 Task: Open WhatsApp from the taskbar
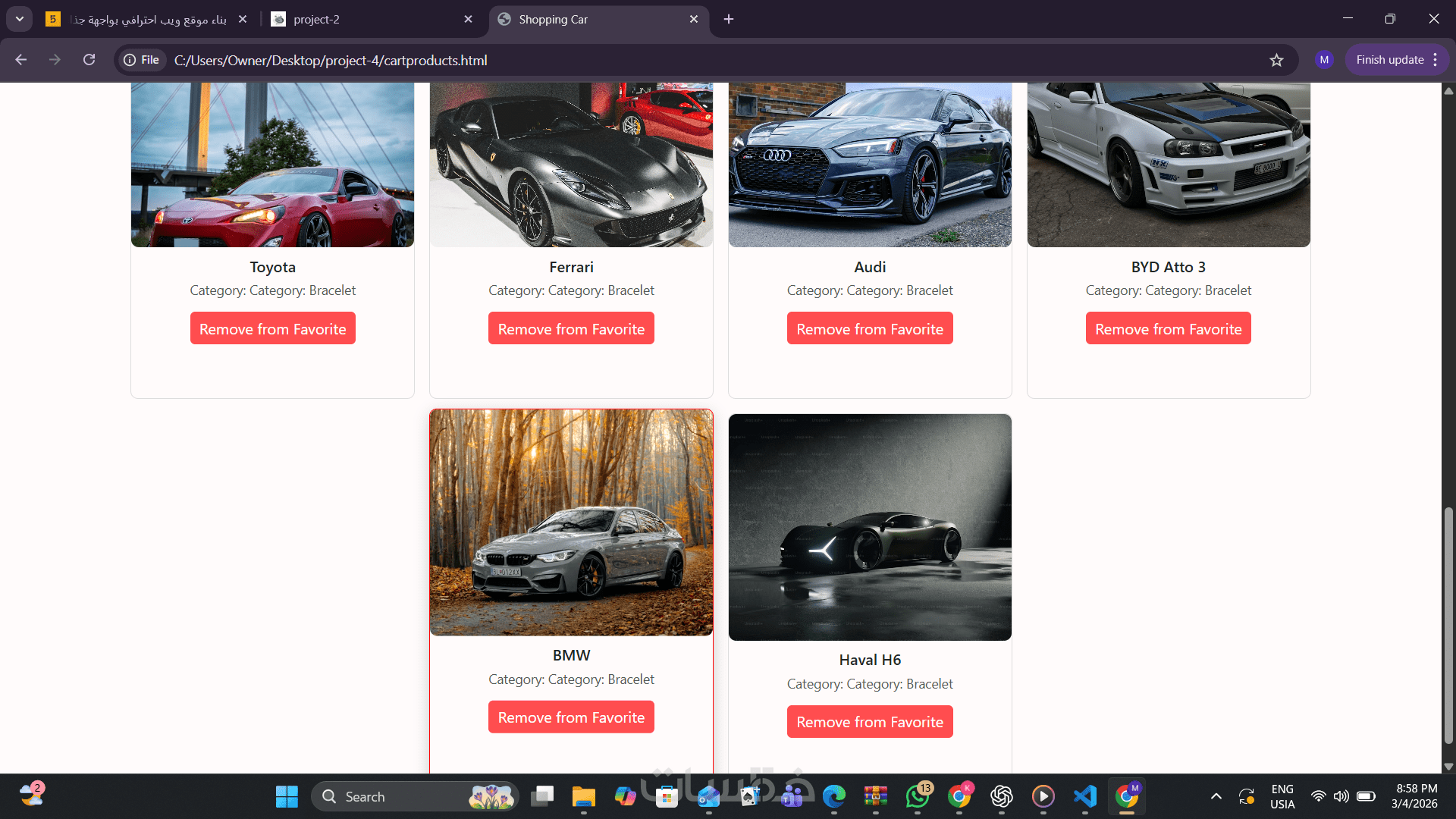point(918,796)
